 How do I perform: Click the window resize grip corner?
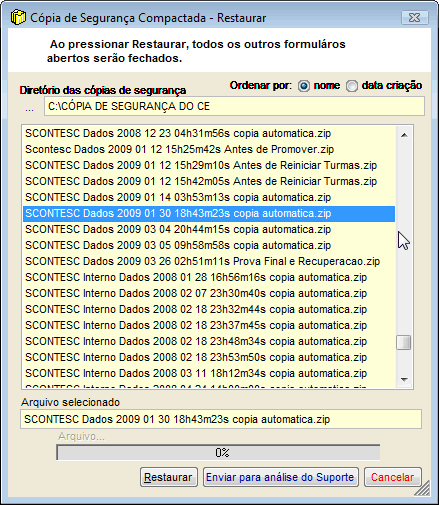pos(423,488)
